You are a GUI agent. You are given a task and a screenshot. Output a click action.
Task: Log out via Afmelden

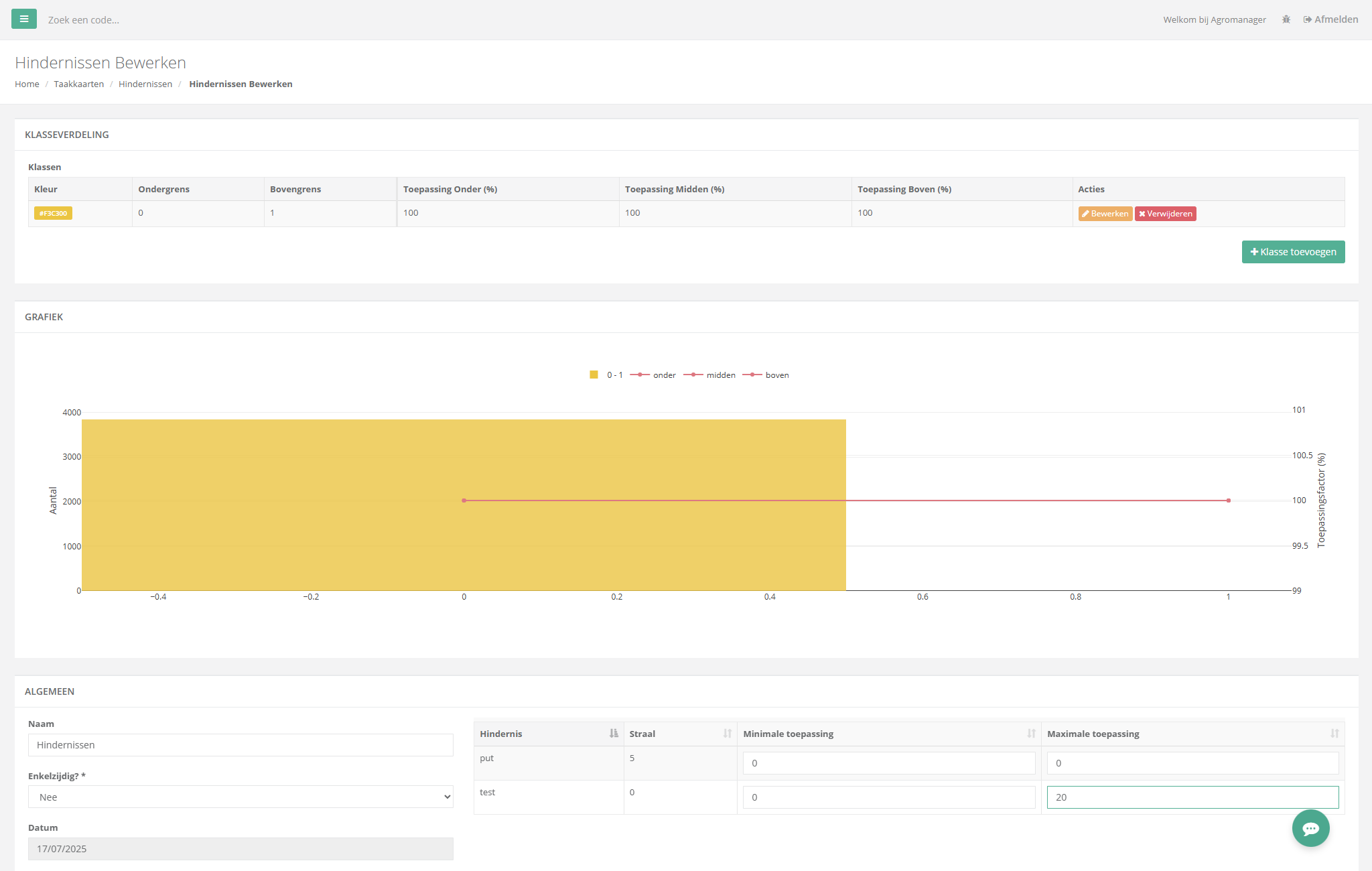click(1330, 19)
